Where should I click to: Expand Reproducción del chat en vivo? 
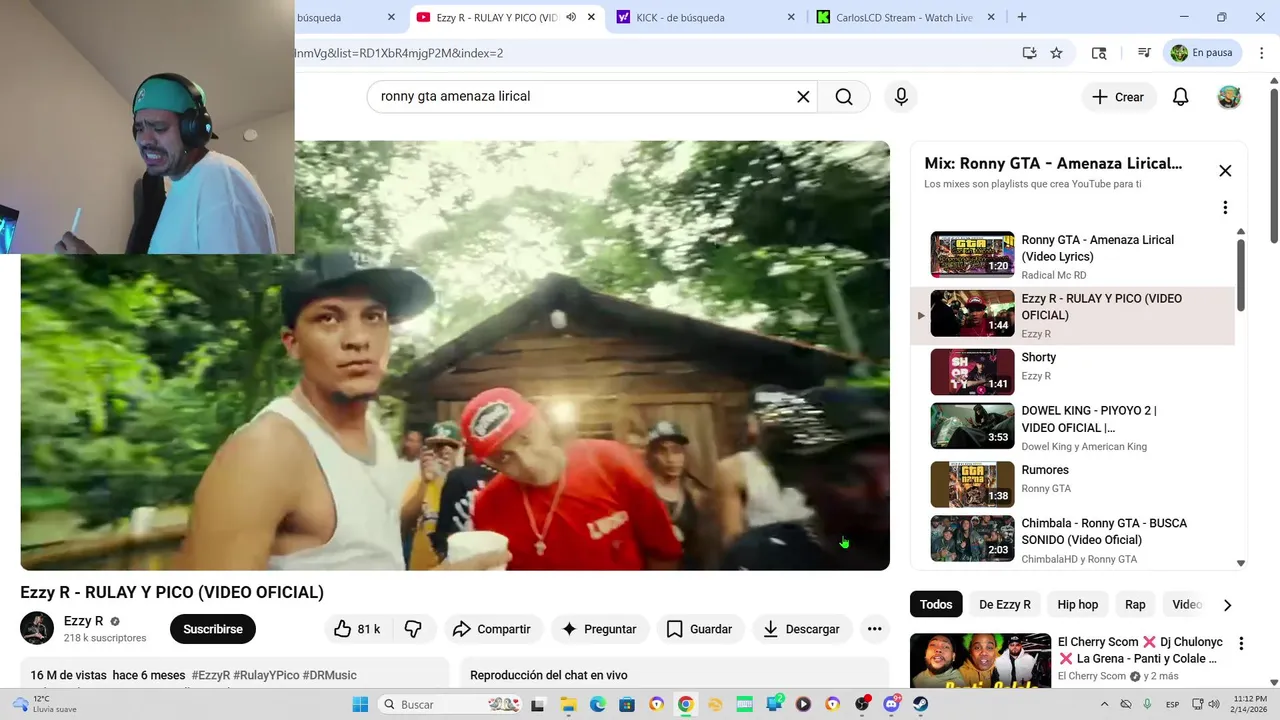[x=674, y=675]
